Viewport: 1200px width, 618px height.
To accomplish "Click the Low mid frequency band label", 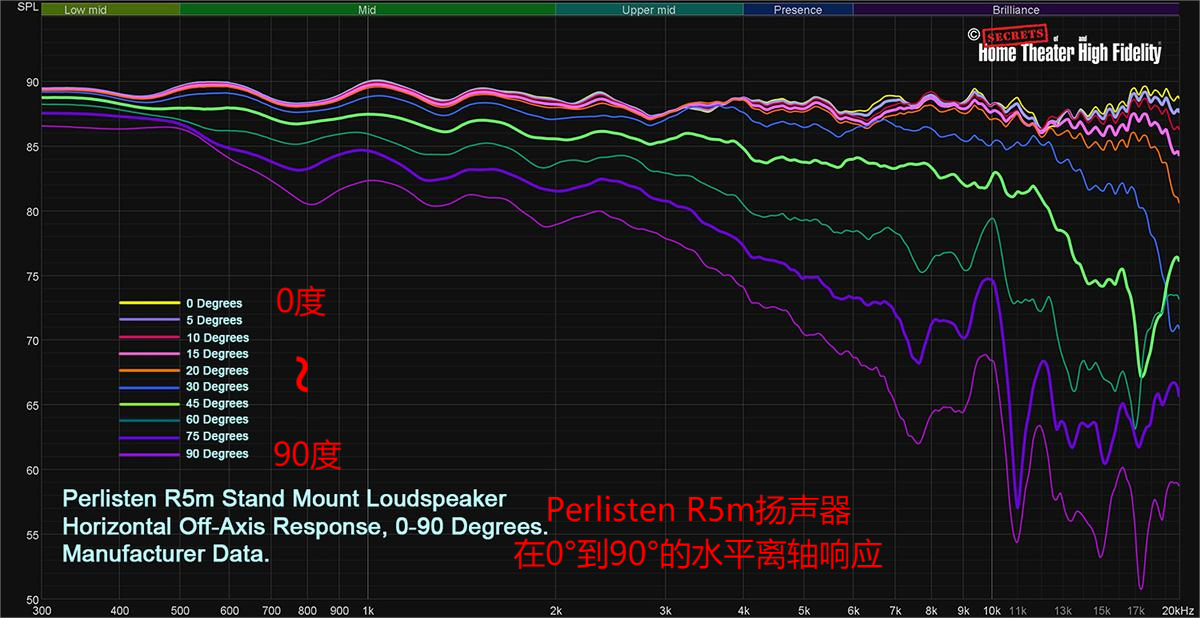I will point(87,10).
